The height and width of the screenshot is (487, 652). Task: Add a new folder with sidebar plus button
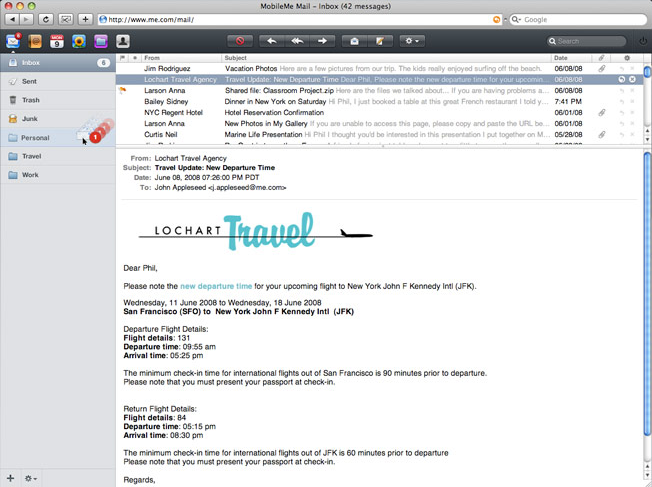pyautogui.click(x=10, y=478)
